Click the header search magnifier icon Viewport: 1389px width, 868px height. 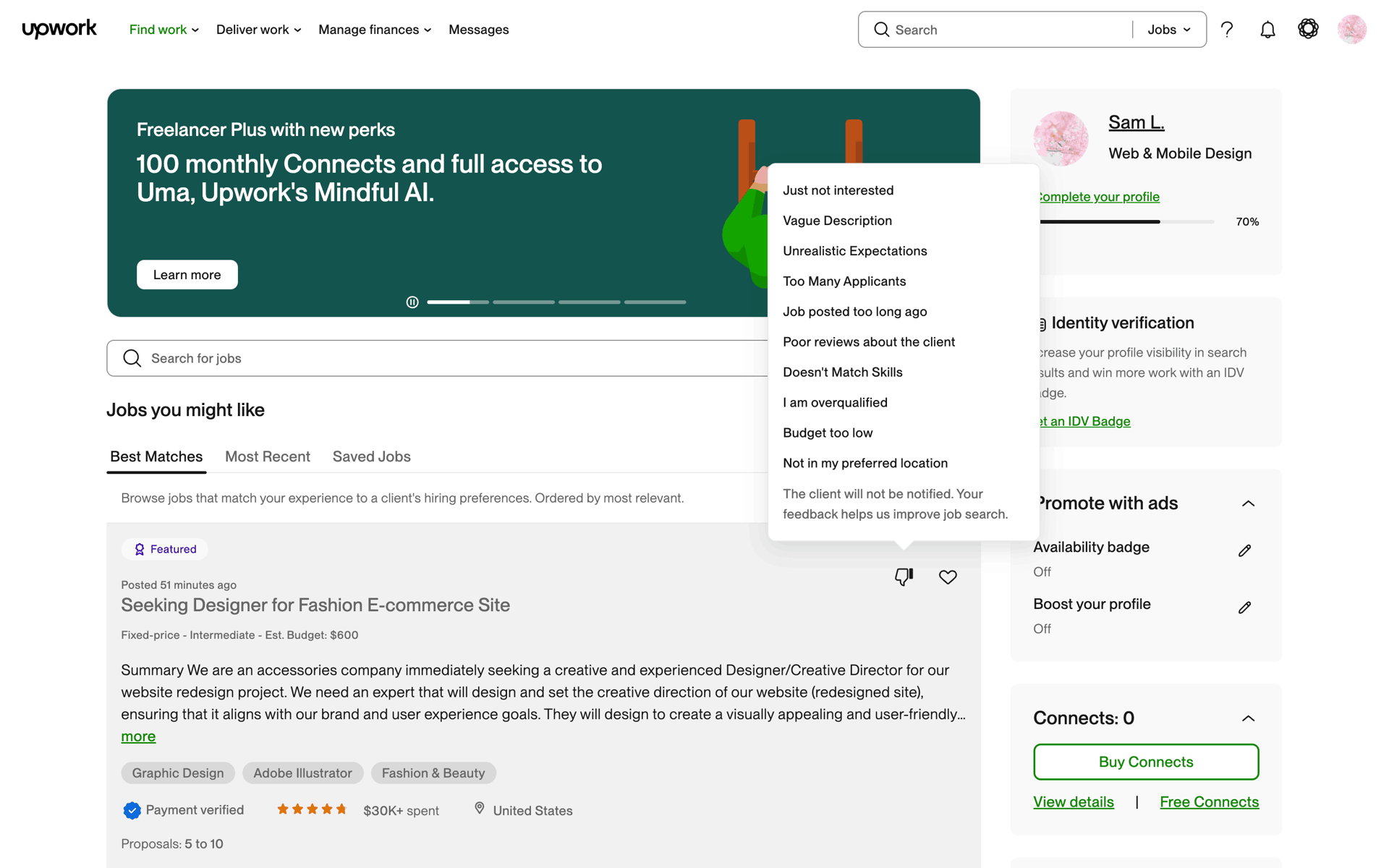click(881, 30)
